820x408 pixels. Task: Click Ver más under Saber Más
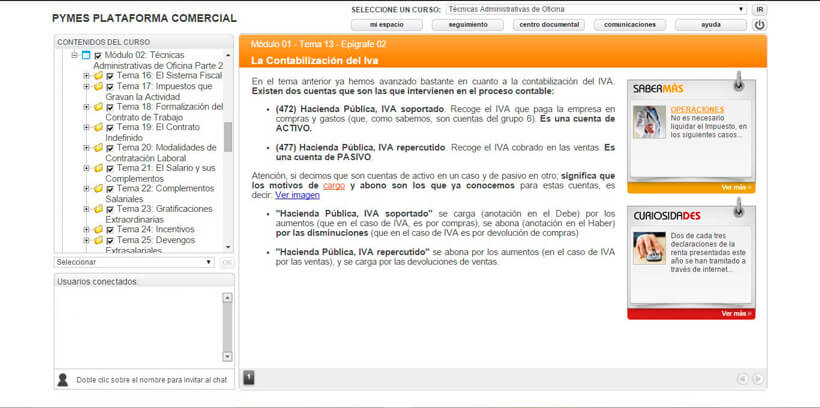pyautogui.click(x=736, y=187)
